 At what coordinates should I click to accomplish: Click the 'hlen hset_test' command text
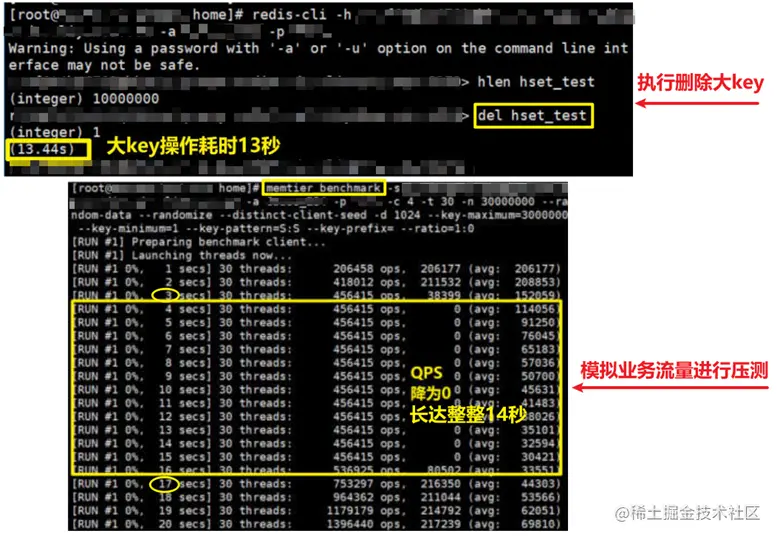(536, 82)
